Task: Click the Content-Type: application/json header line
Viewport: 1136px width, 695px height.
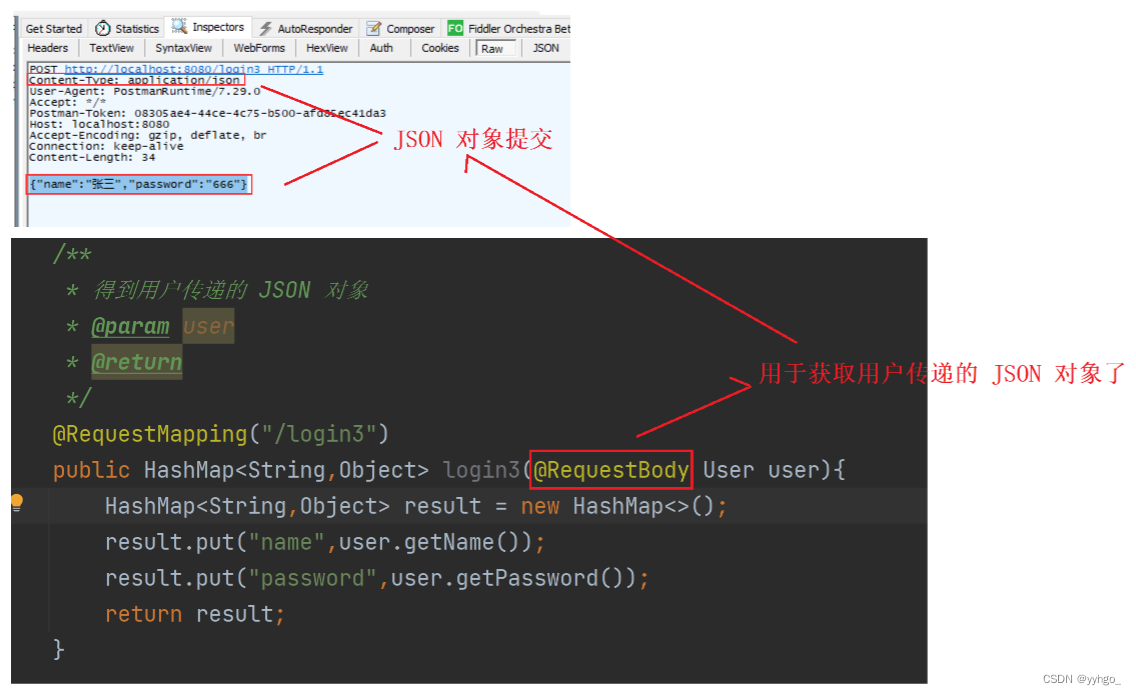Action: click(x=135, y=80)
